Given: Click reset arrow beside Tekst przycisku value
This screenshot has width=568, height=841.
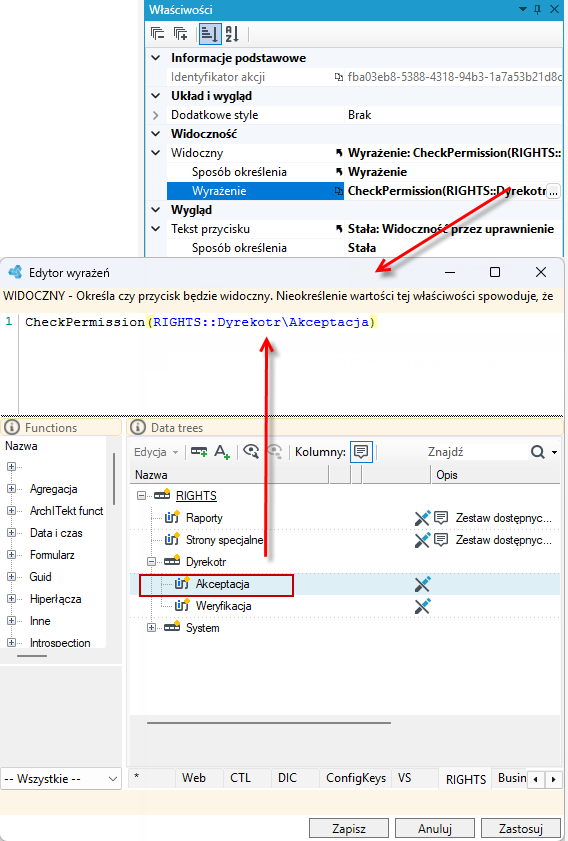Looking at the screenshot, I should point(338,229).
